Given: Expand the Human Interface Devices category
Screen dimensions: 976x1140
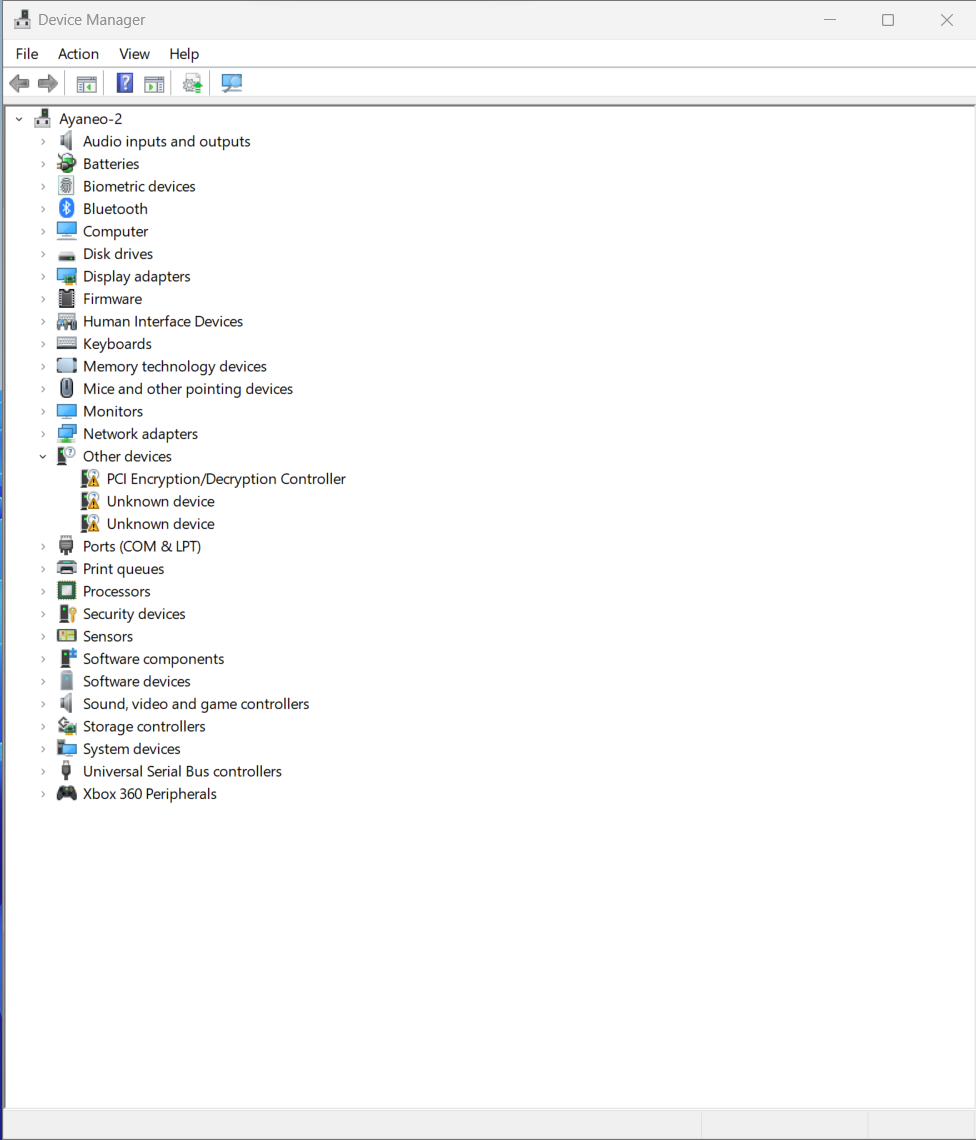Looking at the screenshot, I should coord(43,322).
